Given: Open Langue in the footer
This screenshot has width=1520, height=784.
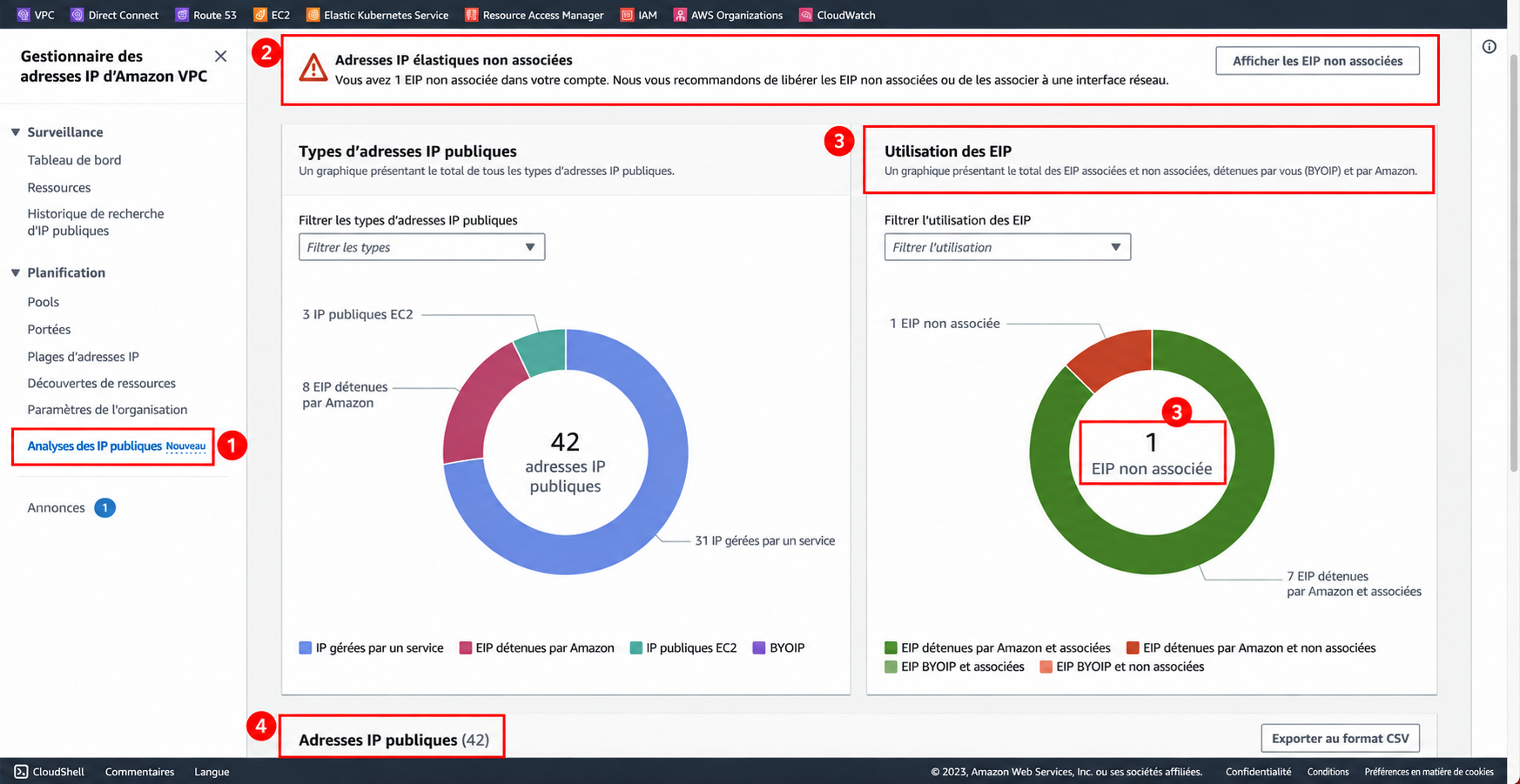Looking at the screenshot, I should pyautogui.click(x=212, y=772).
